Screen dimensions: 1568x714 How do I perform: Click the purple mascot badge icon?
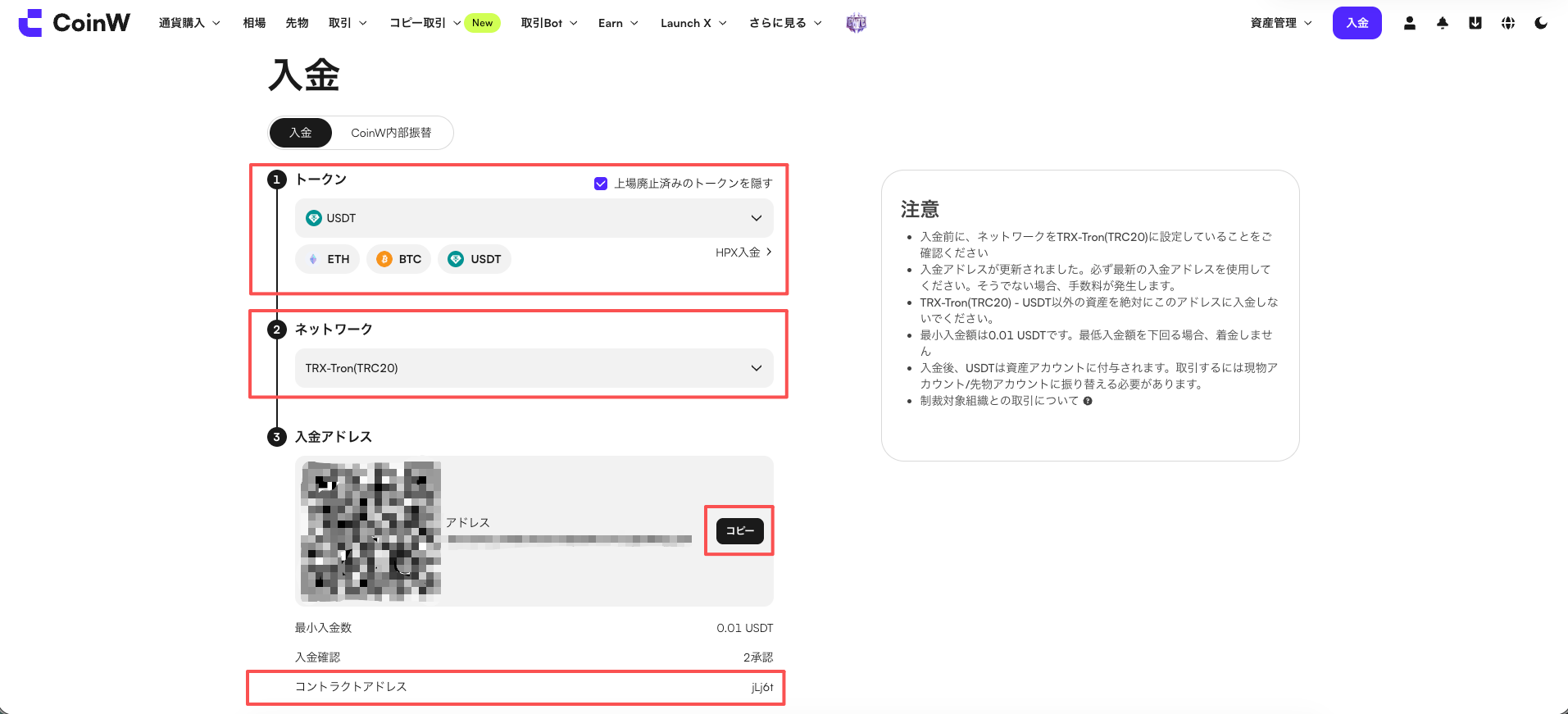(856, 23)
